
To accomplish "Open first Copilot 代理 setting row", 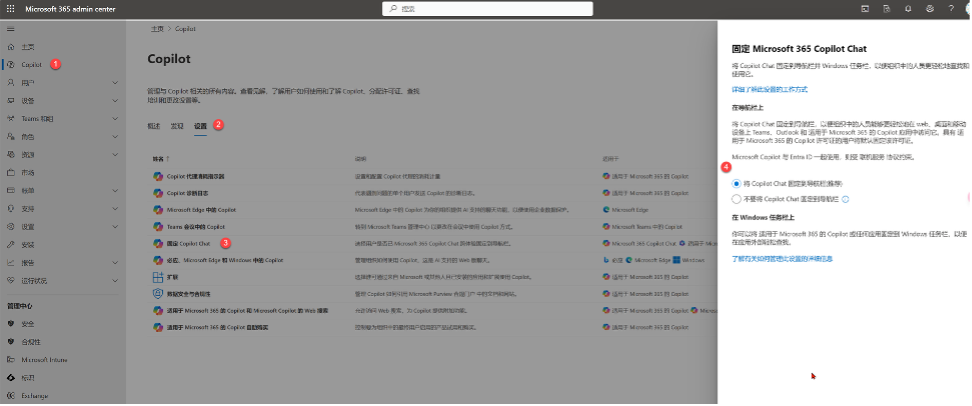I will click(195, 176).
